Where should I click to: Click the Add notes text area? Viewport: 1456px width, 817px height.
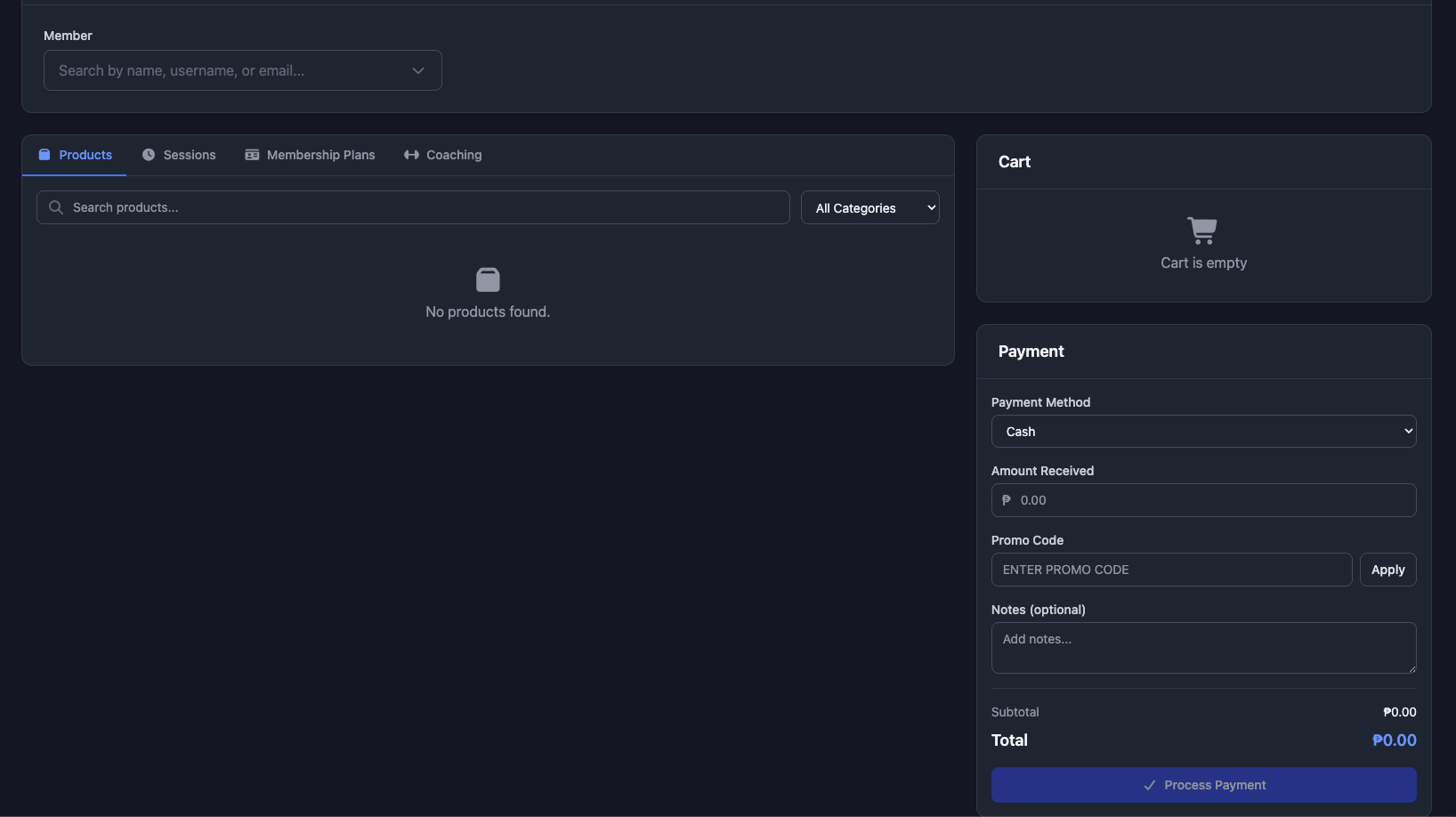point(1201,647)
